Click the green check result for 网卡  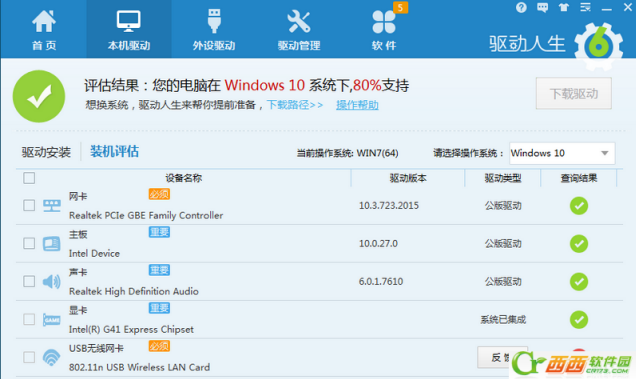point(579,206)
